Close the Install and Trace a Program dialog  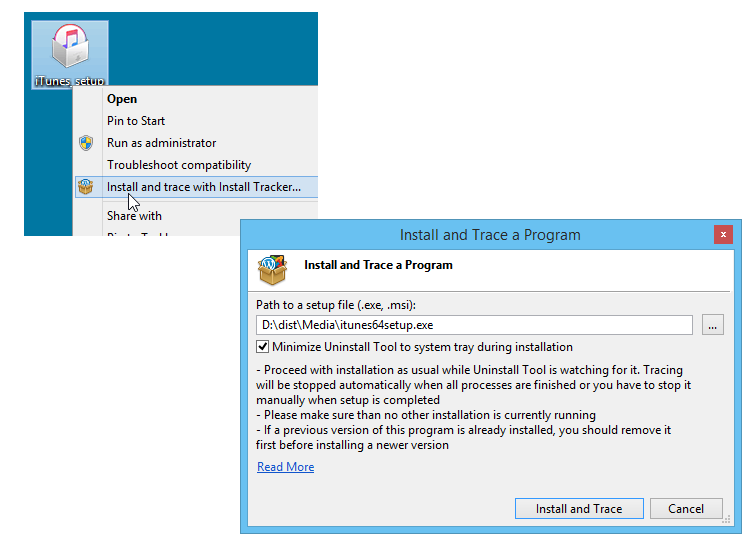point(723,235)
